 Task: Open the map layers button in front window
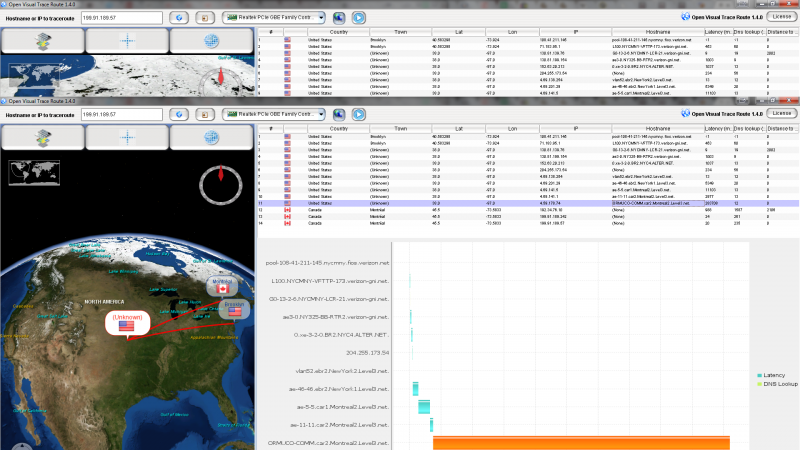(43, 137)
